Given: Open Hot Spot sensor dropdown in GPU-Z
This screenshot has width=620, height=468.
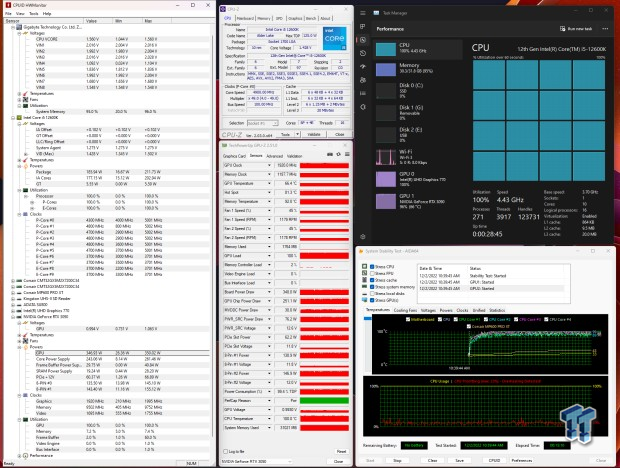Looking at the screenshot, I should tap(269, 192).
